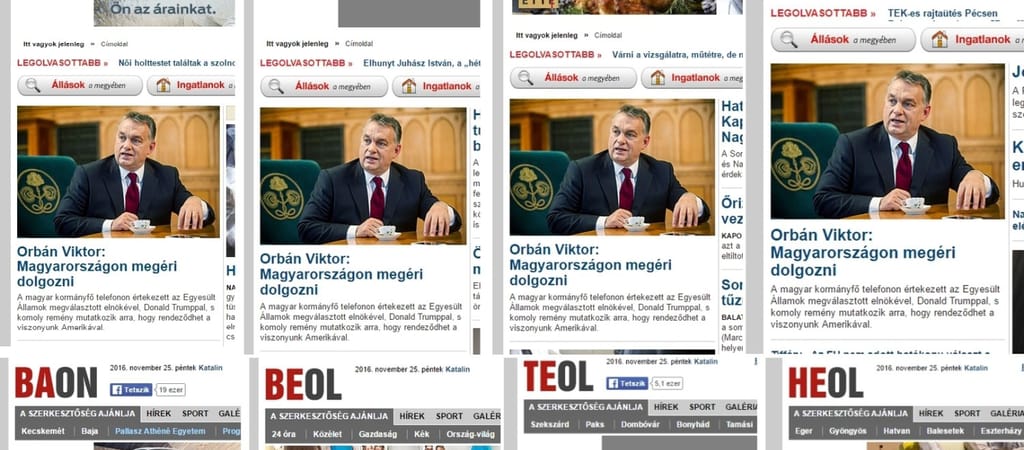Read the TEK-es rajtaütés Pécsen headline
Screen dimensions: 1024x450
point(942,13)
